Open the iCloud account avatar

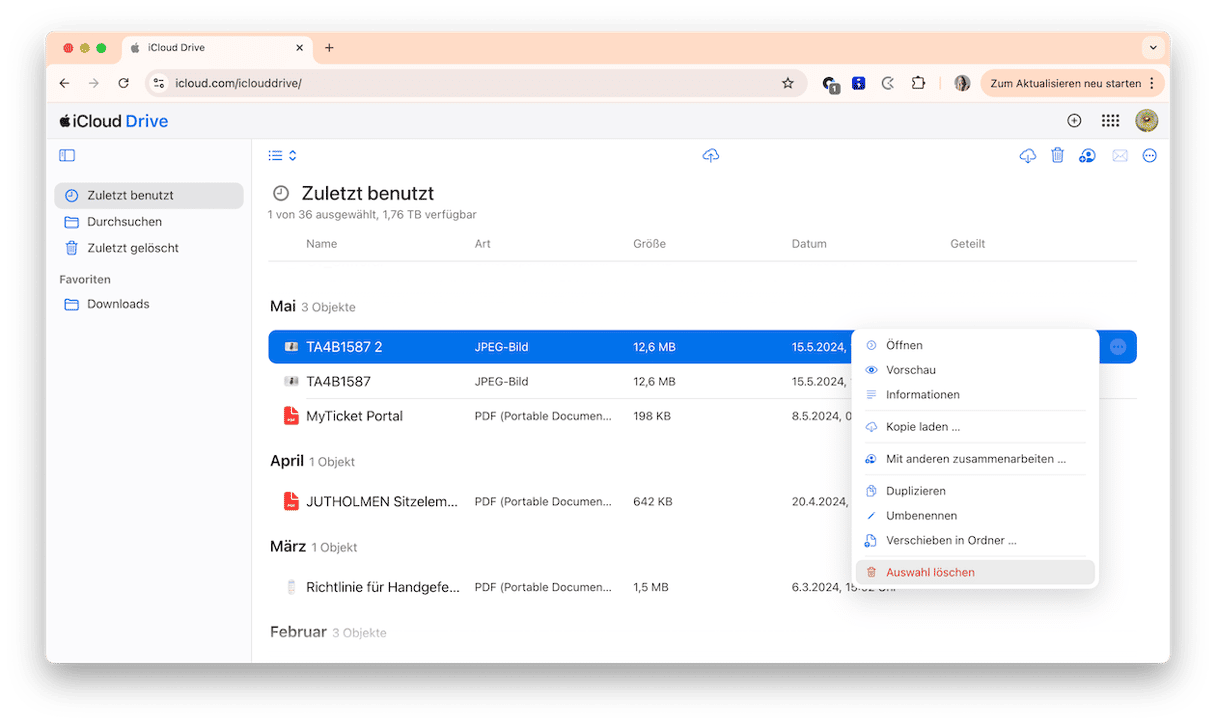pos(1146,121)
